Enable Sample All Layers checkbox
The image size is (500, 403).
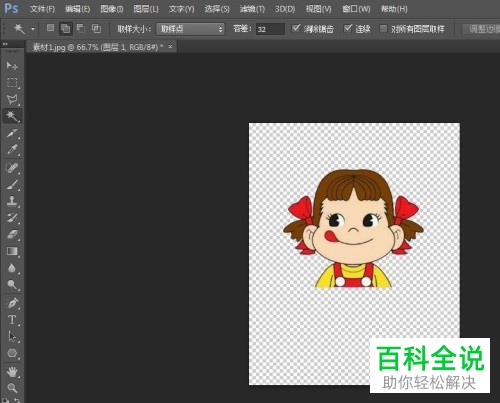383,29
